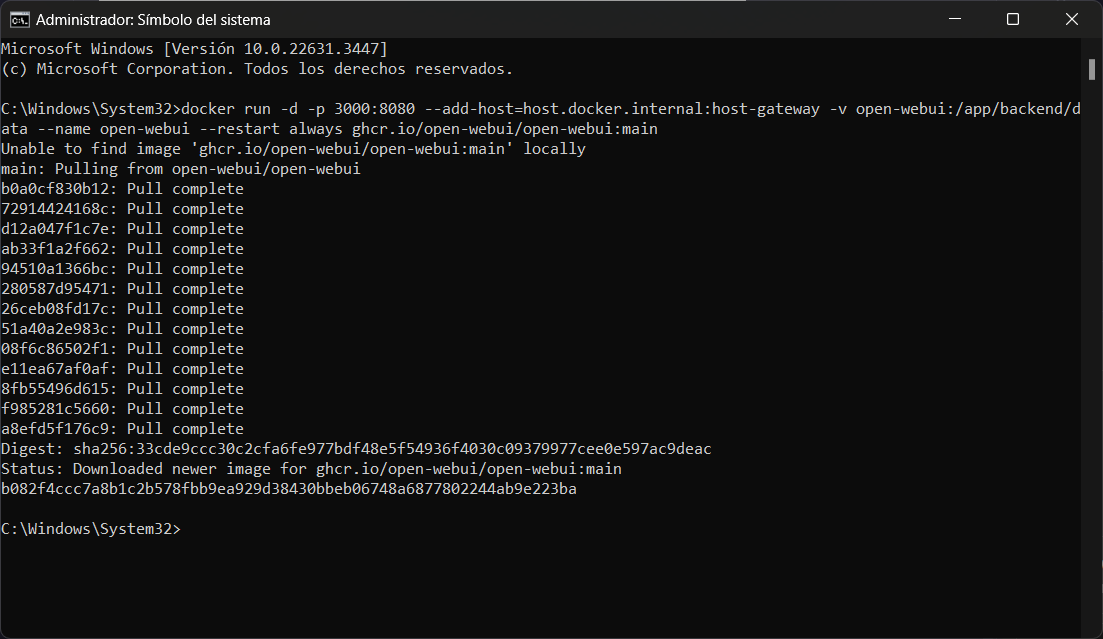Click the Microsoft Corporation copyright line
Viewport: 1103px width, 639px height.
(257, 69)
